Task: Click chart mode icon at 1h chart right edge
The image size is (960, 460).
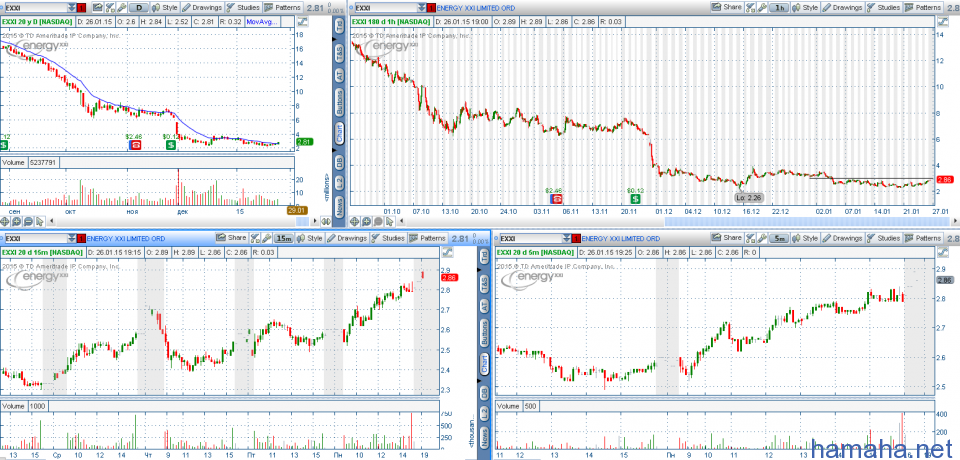Action: [942, 22]
